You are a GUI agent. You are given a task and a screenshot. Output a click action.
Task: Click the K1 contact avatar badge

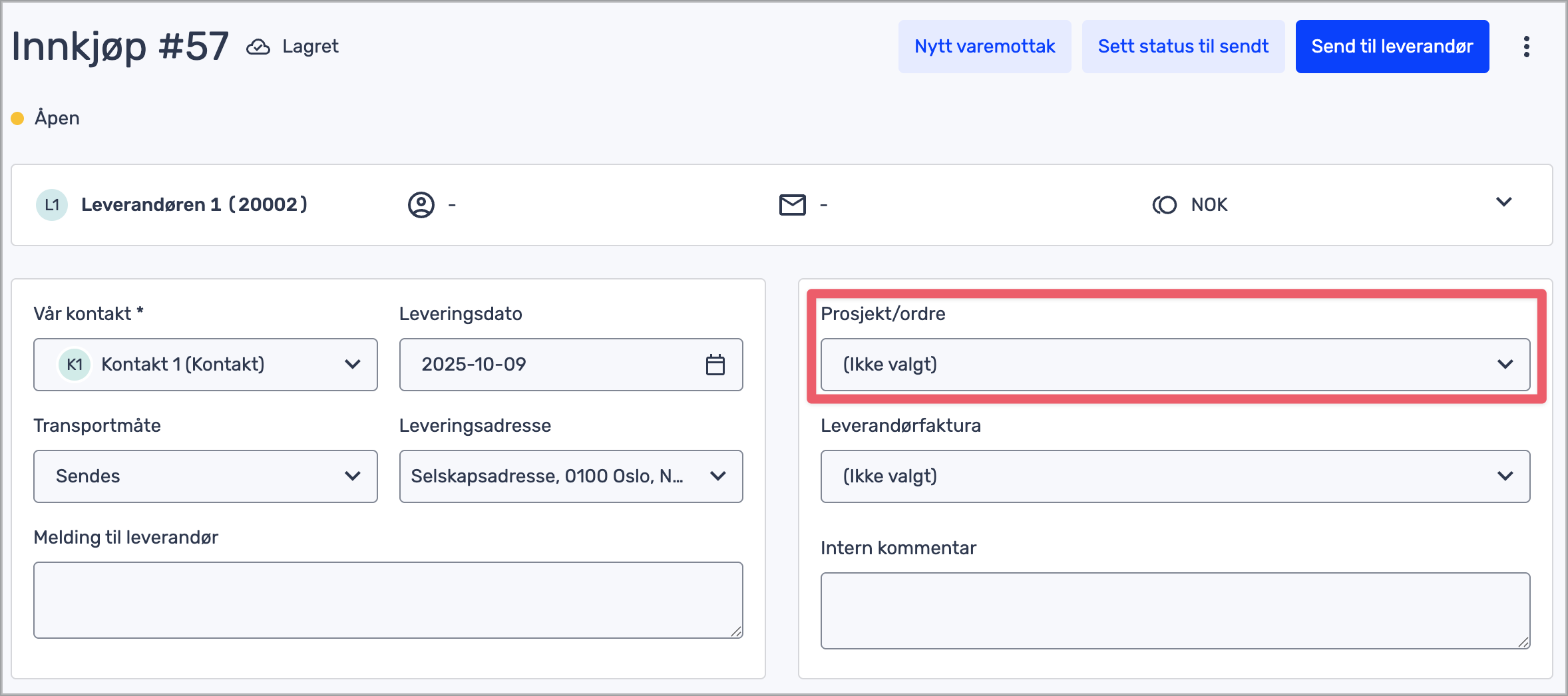(x=75, y=365)
